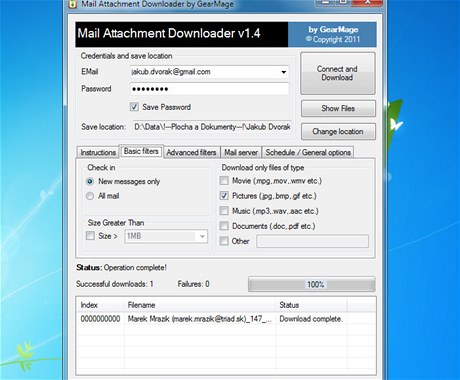
Task: Click the Other file types text field
Action: [313, 241]
